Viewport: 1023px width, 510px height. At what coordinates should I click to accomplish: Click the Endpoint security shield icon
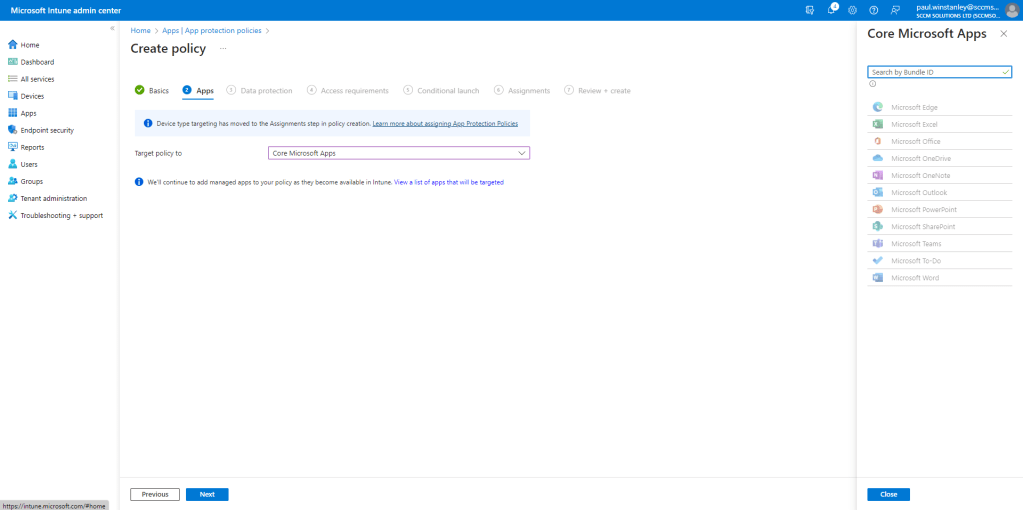(x=13, y=130)
